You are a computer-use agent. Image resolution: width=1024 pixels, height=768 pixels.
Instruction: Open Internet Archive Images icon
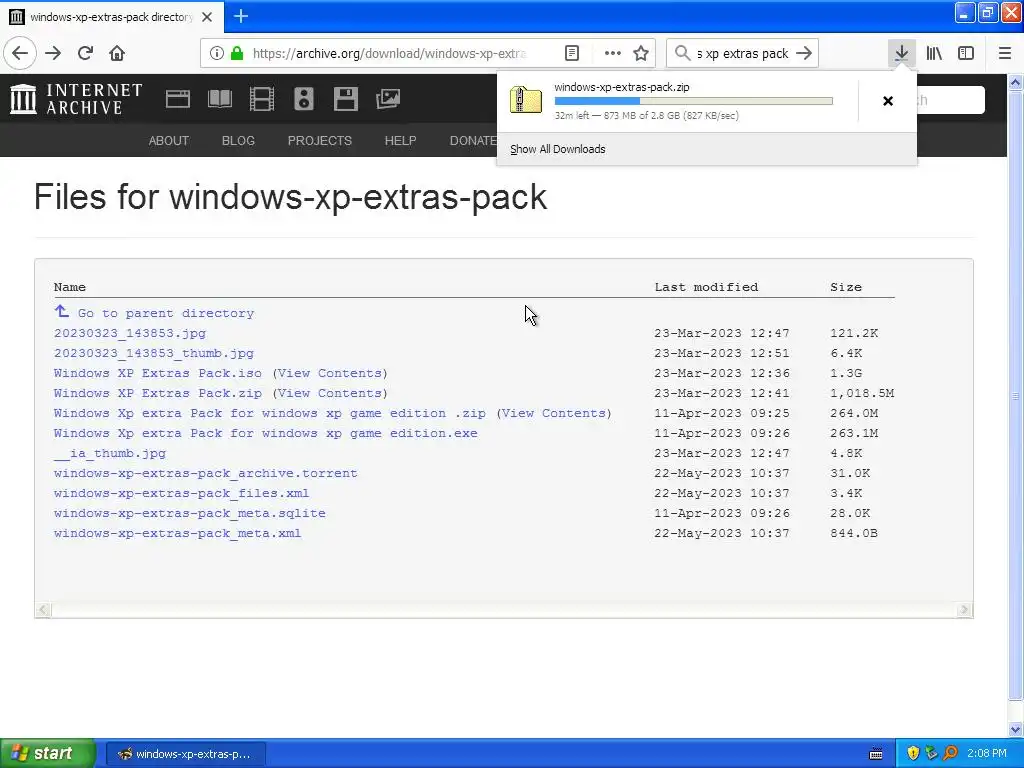[388, 99]
